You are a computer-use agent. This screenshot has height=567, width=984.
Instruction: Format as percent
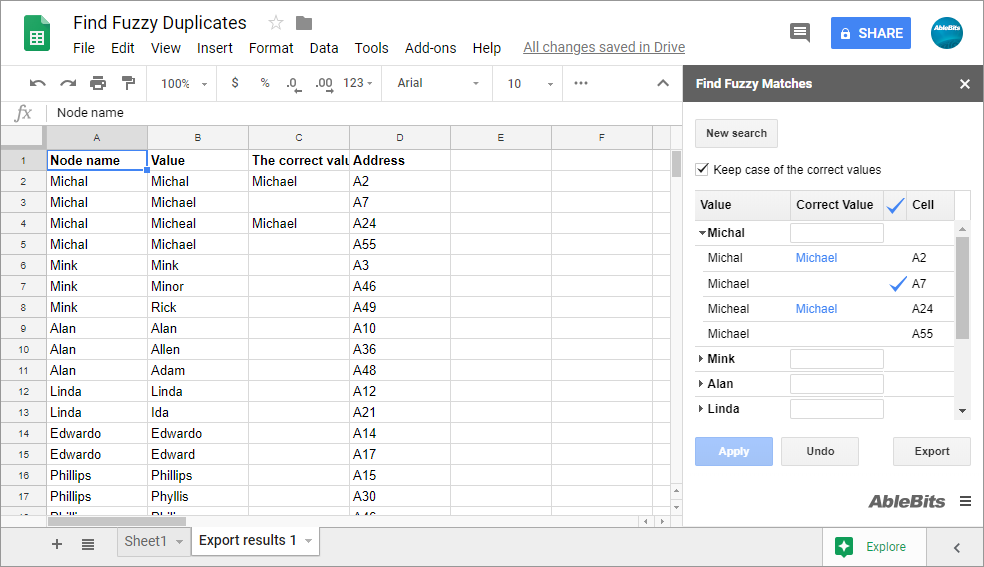pos(265,83)
